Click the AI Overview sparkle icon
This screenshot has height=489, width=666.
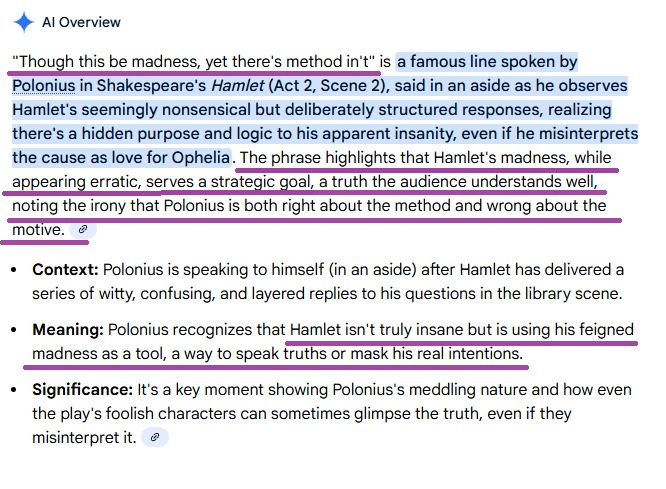pos(22,21)
